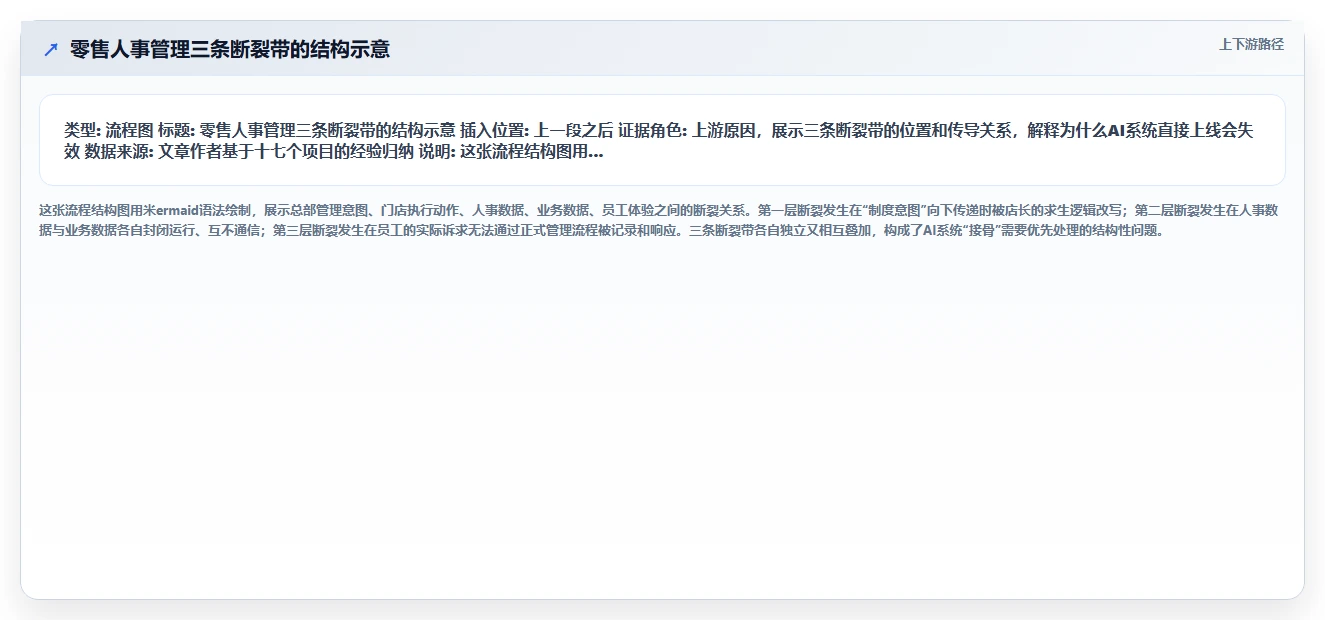Click the blue arrow icon beside the title
Screen dimensions: 1325x620
51,49
